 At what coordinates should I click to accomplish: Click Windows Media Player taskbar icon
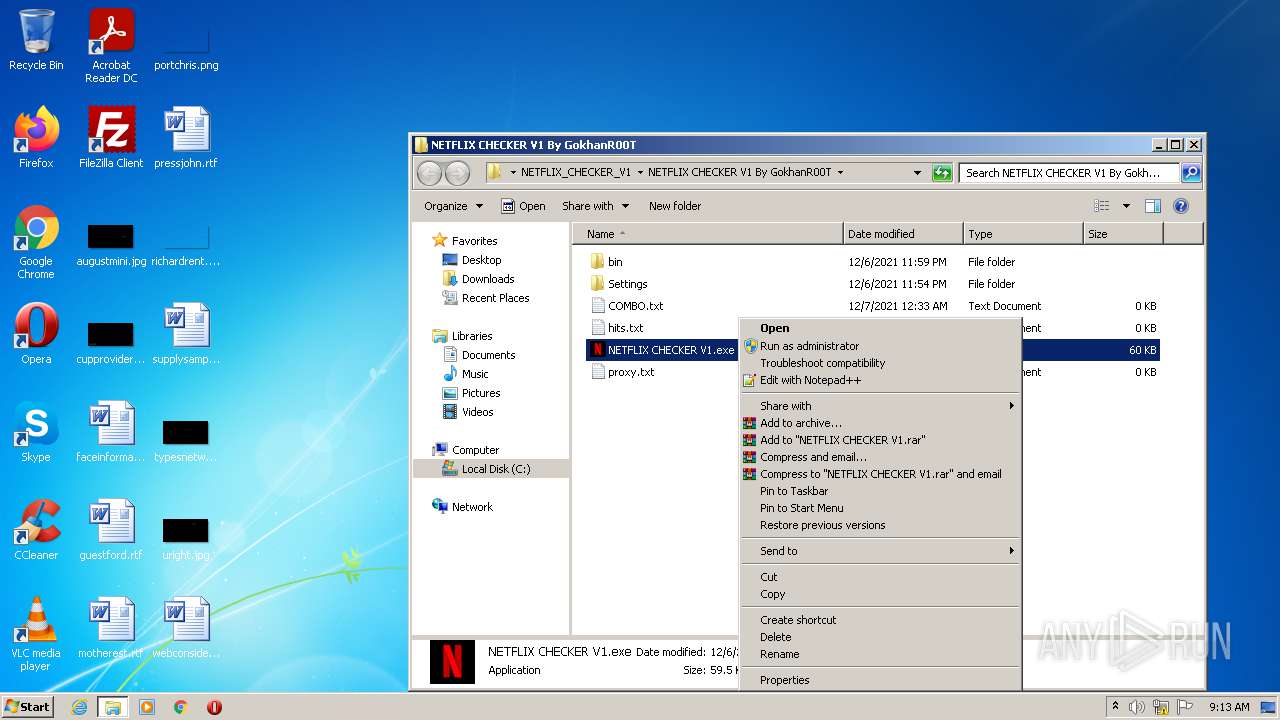pyautogui.click(x=147, y=707)
